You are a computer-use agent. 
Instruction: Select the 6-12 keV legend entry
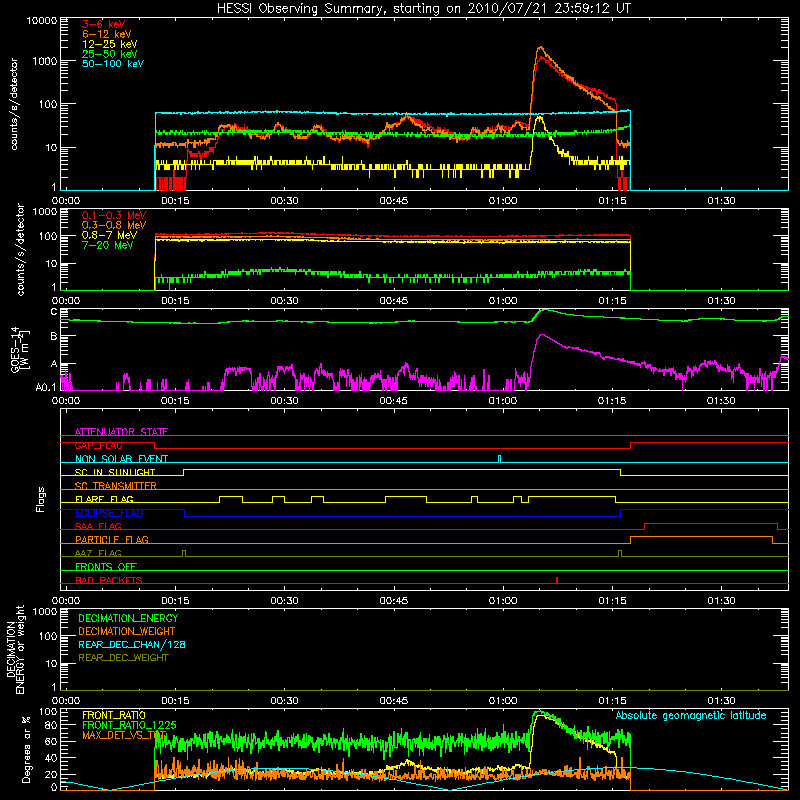[x=106, y=34]
